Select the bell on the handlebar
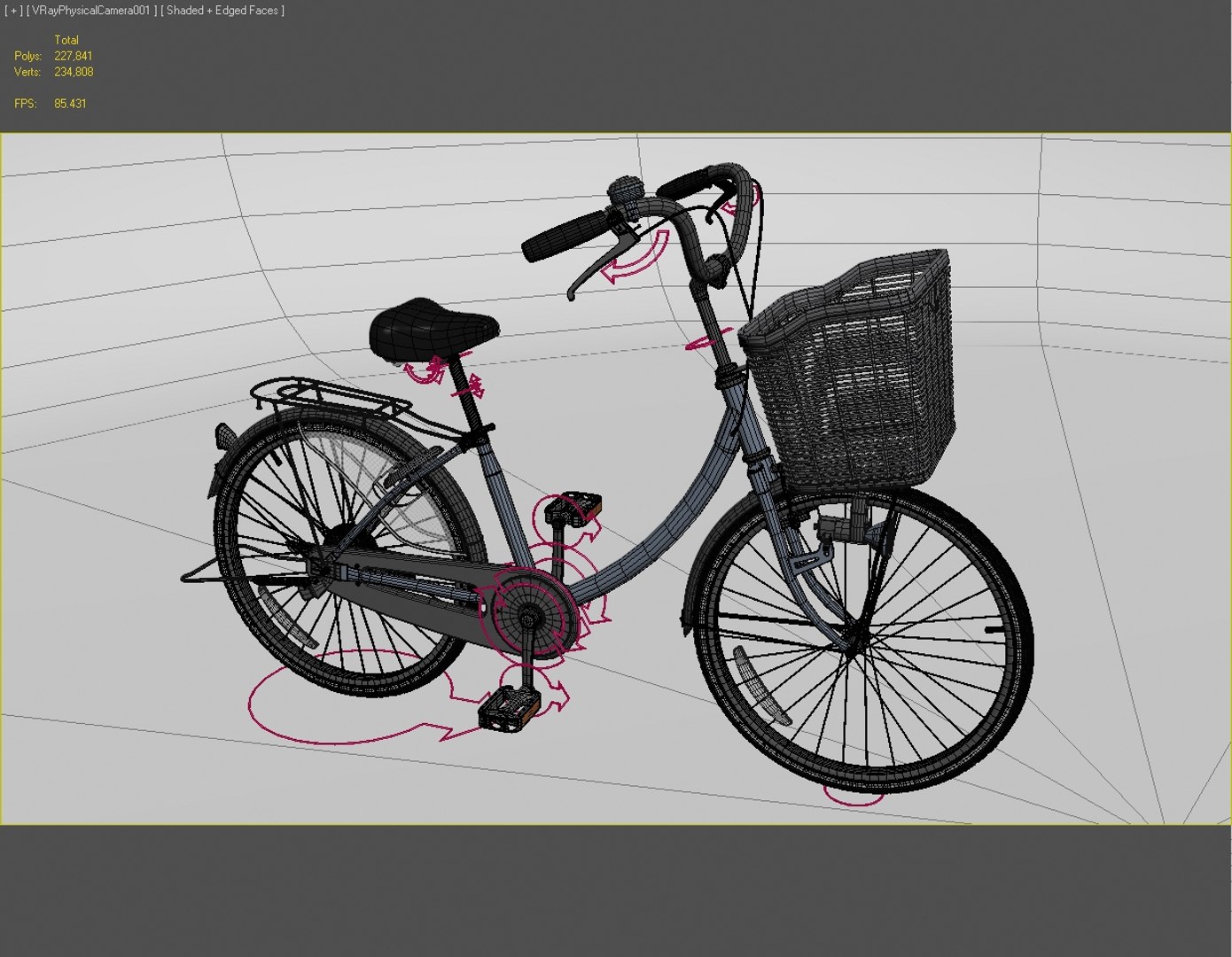Image resolution: width=1232 pixels, height=957 pixels. [627, 191]
